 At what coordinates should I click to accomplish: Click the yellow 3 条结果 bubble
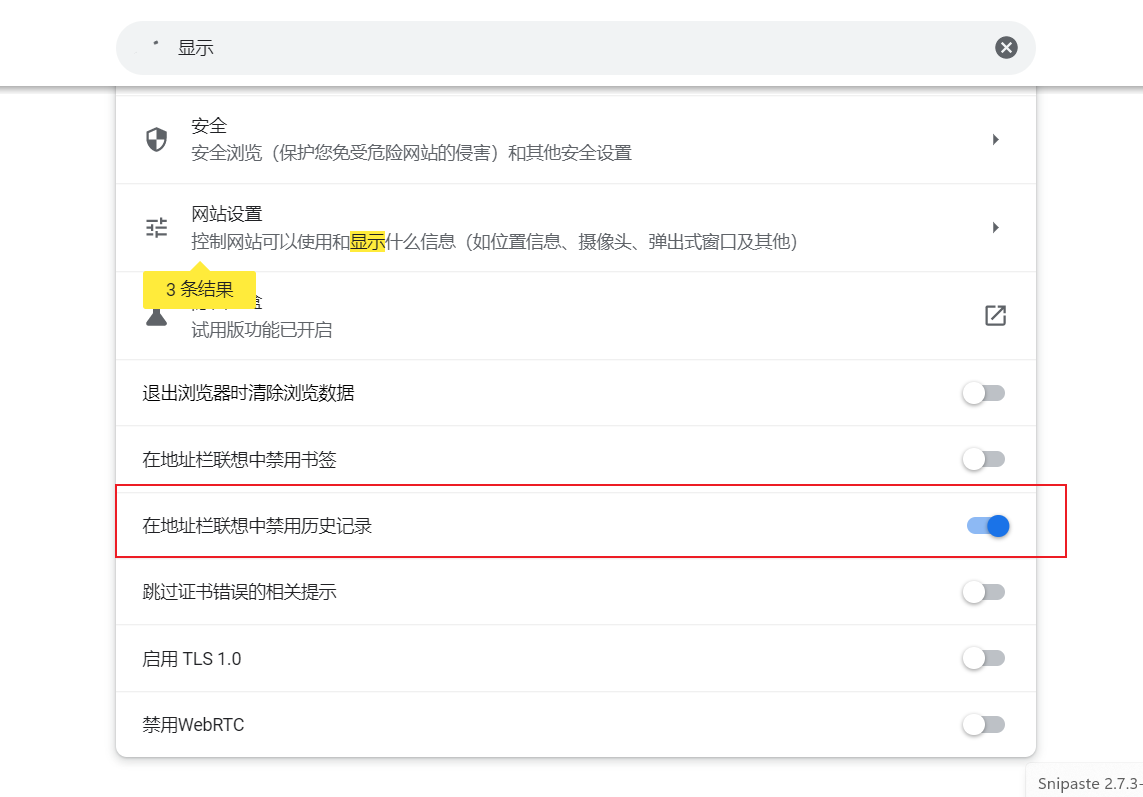tap(200, 290)
